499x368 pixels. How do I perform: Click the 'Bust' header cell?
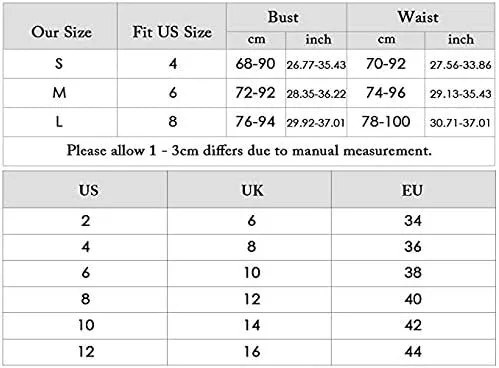286,17
